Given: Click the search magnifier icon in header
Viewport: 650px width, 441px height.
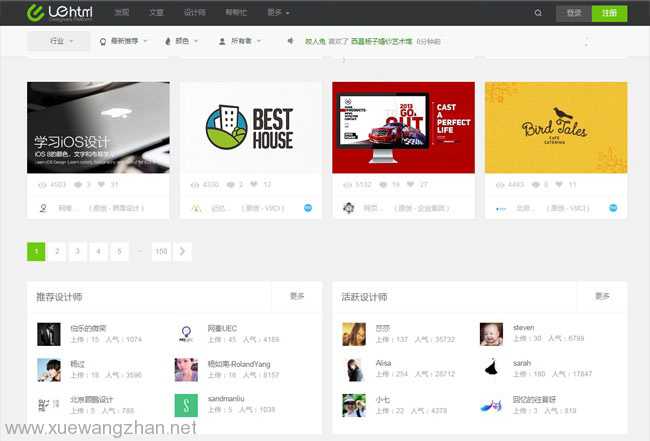Looking at the screenshot, I should [x=538, y=13].
